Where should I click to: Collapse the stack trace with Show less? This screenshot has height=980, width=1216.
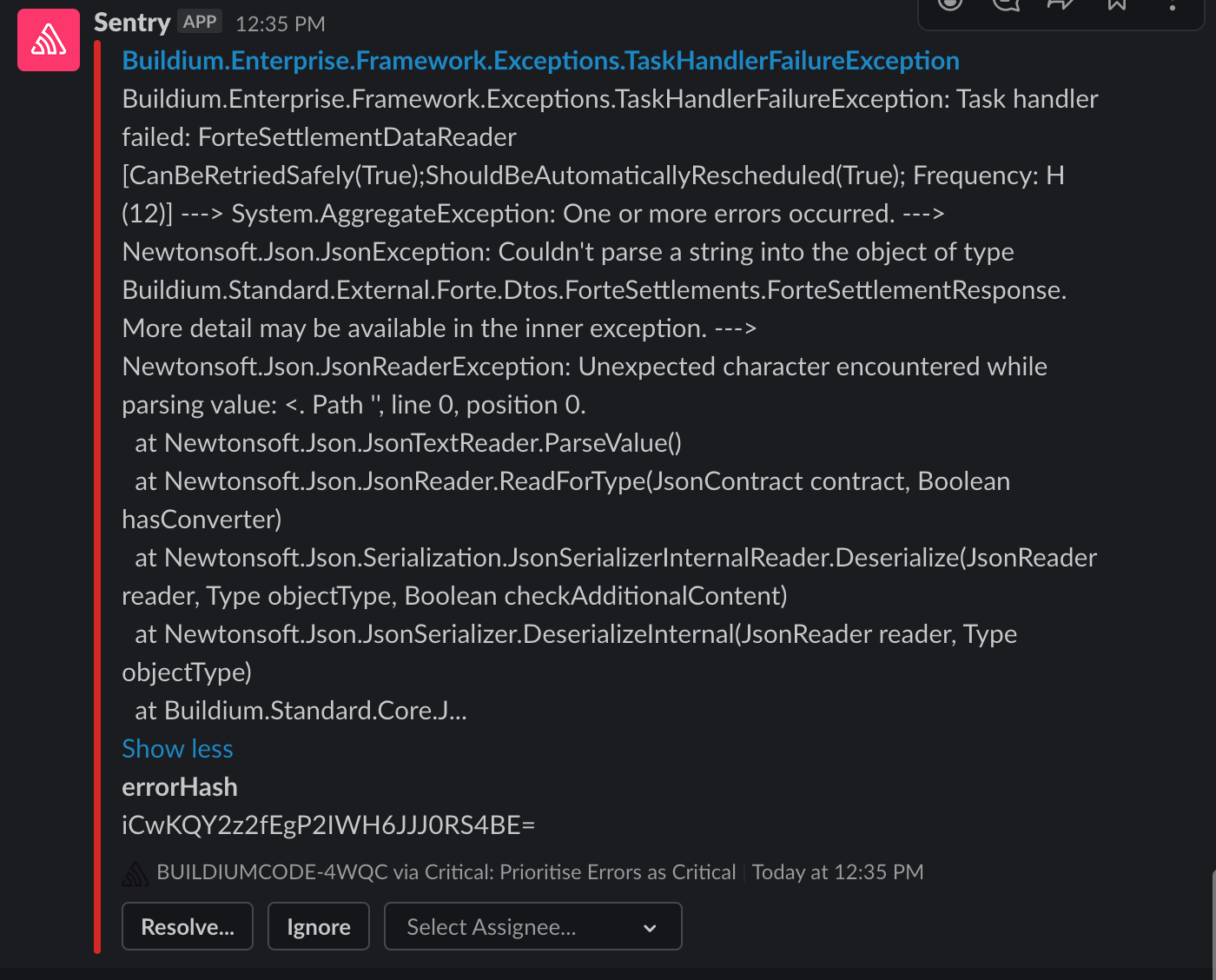tap(177, 748)
